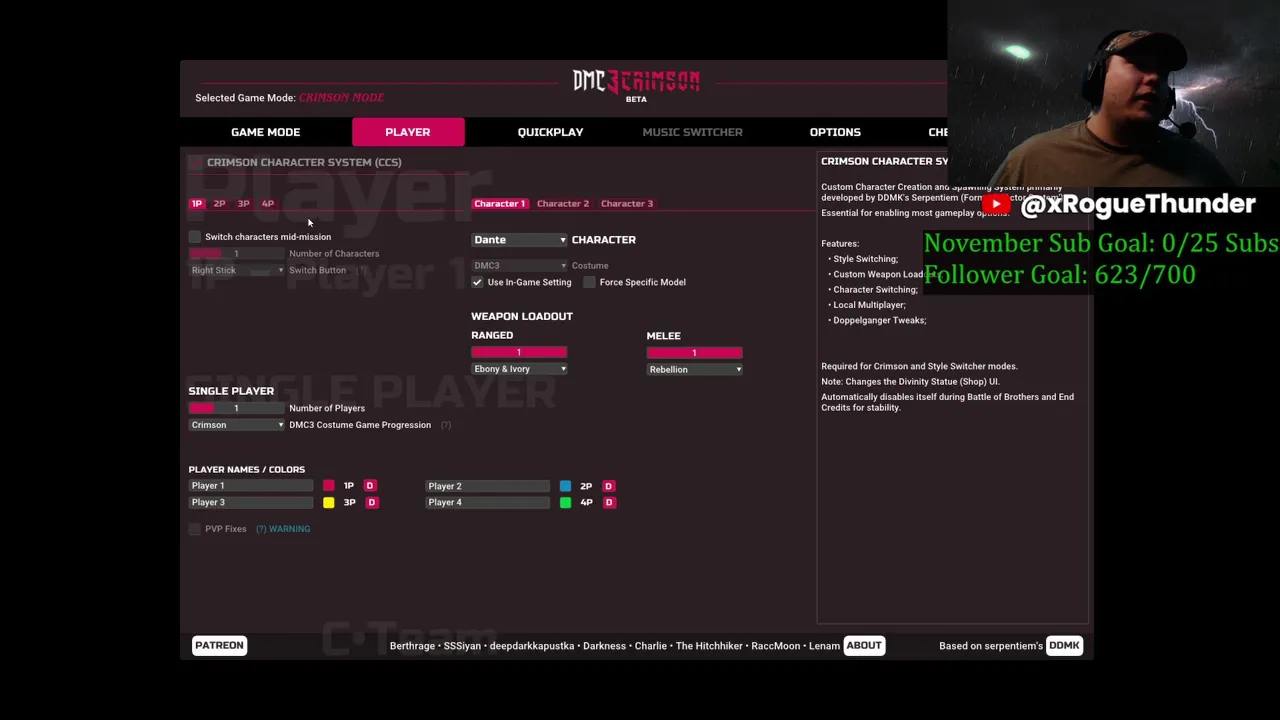Screen dimensions: 1280x720
Task: Reset 4P color with D button
Action: (610, 503)
